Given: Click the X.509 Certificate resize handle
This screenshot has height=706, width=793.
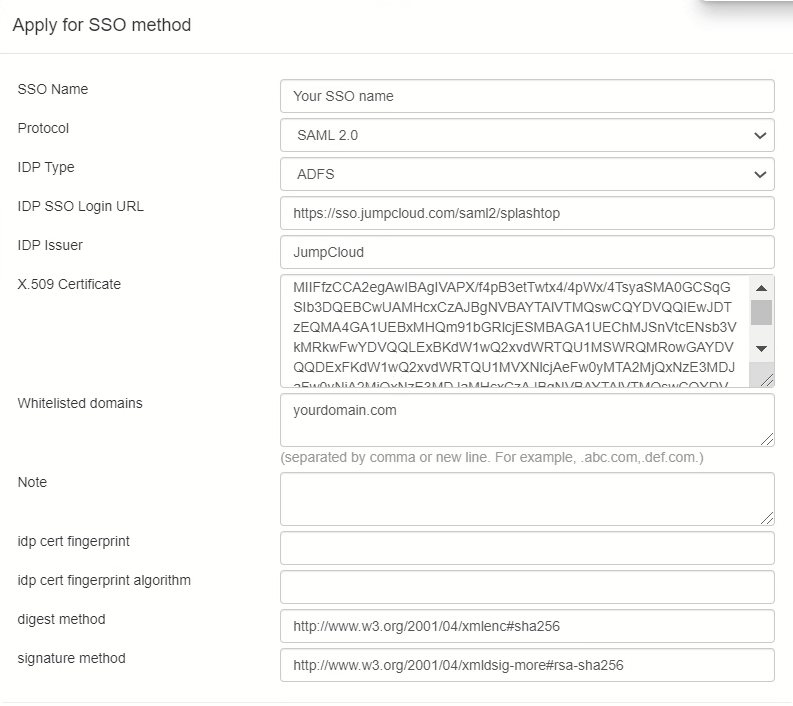Looking at the screenshot, I should (x=766, y=380).
